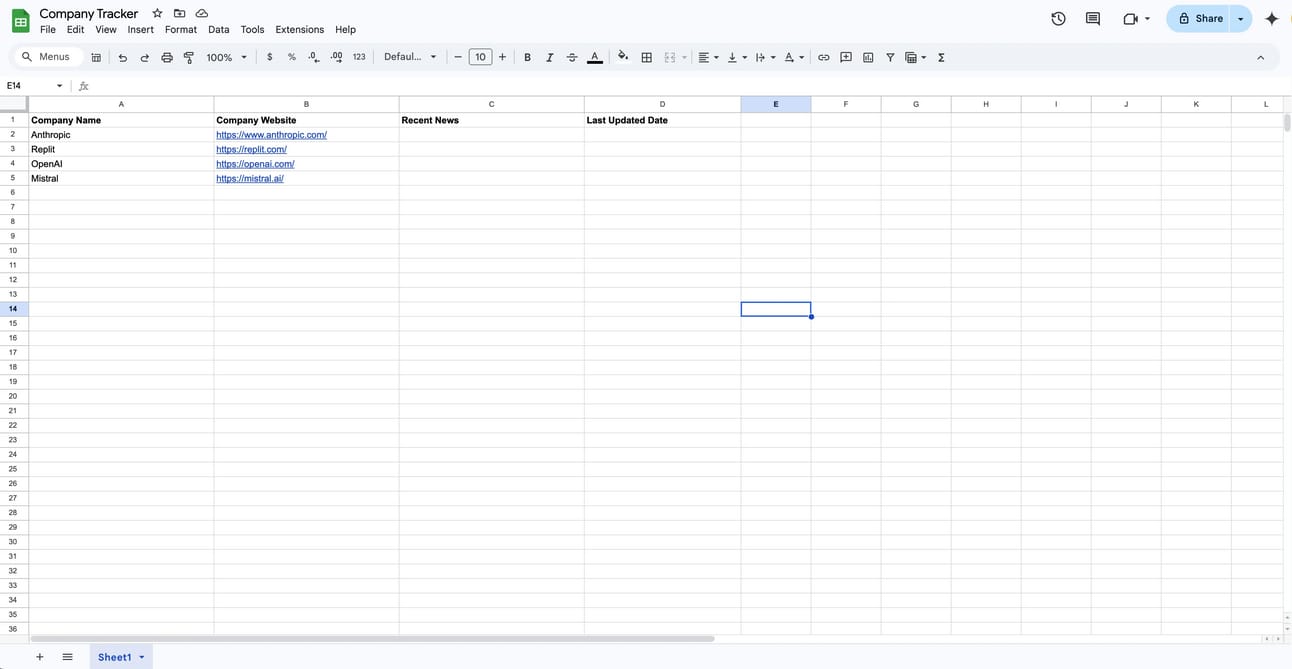Toggle bold formatting
The image size is (1292, 669).
(x=527, y=57)
